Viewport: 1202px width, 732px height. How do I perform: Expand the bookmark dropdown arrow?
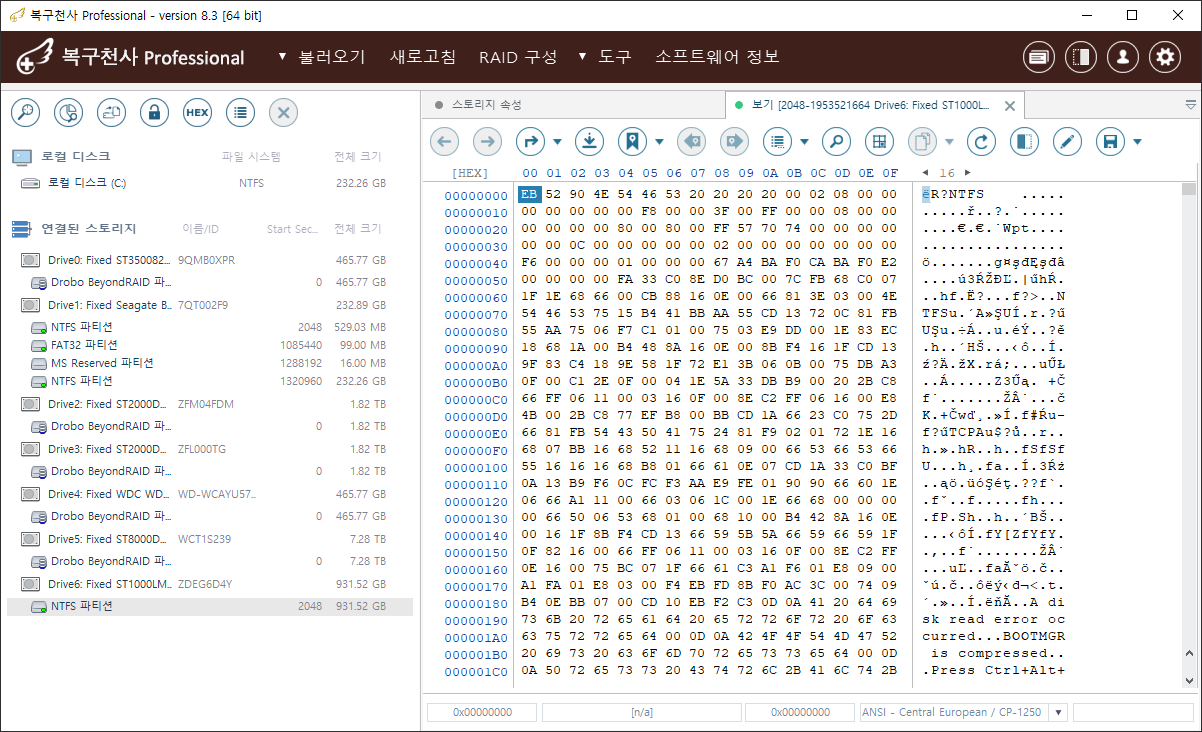pos(659,142)
